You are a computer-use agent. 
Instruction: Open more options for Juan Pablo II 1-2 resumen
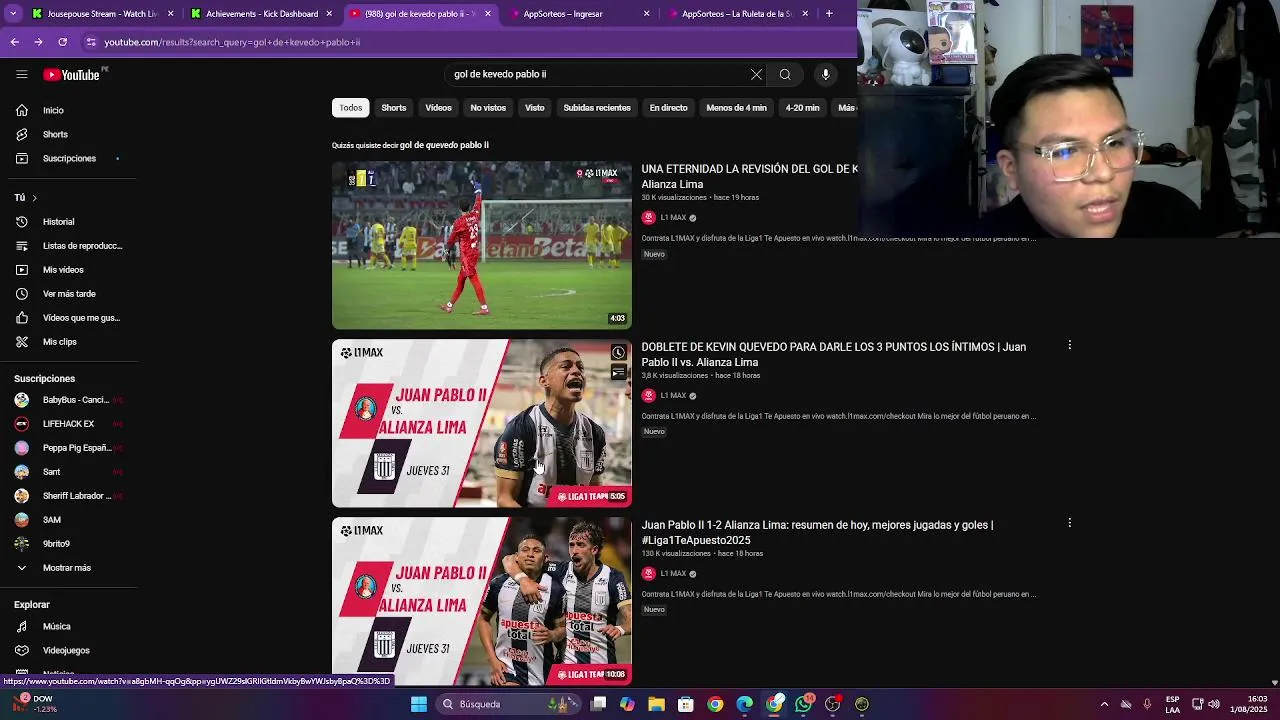[1069, 523]
